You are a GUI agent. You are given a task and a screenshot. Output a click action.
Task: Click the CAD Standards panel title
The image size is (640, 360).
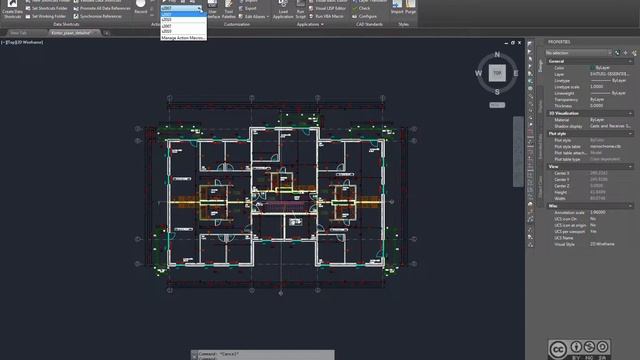click(x=369, y=24)
